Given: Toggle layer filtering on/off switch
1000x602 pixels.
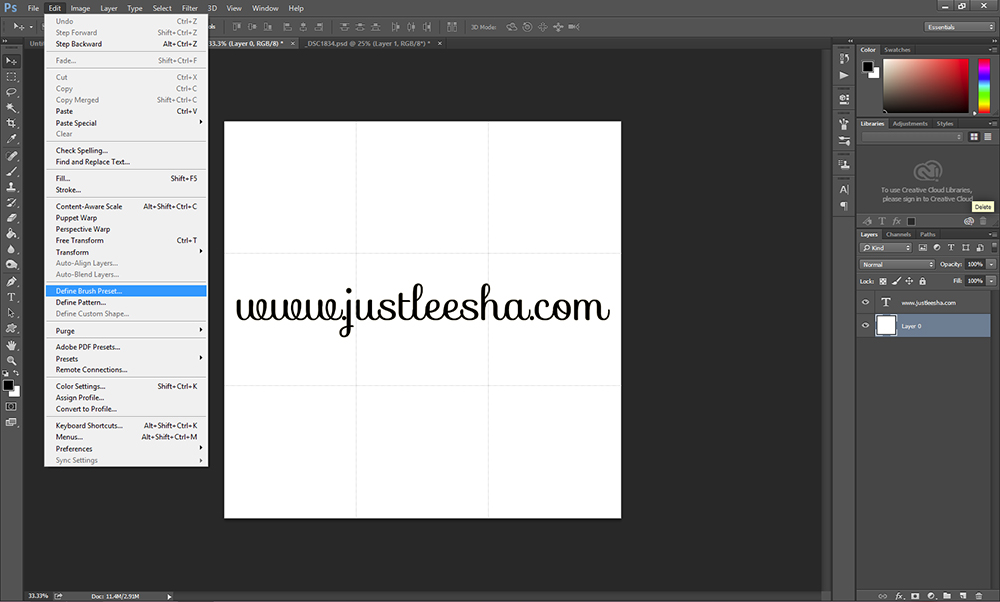Looking at the screenshot, I should coord(994,247).
